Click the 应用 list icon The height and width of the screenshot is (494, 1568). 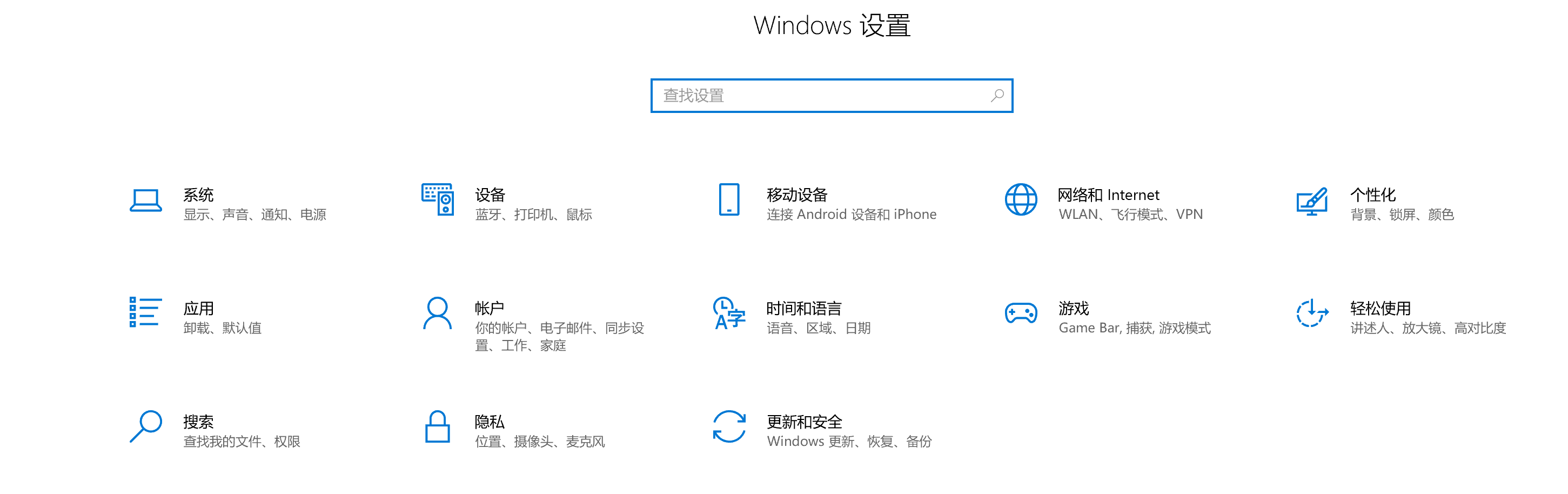point(145,312)
